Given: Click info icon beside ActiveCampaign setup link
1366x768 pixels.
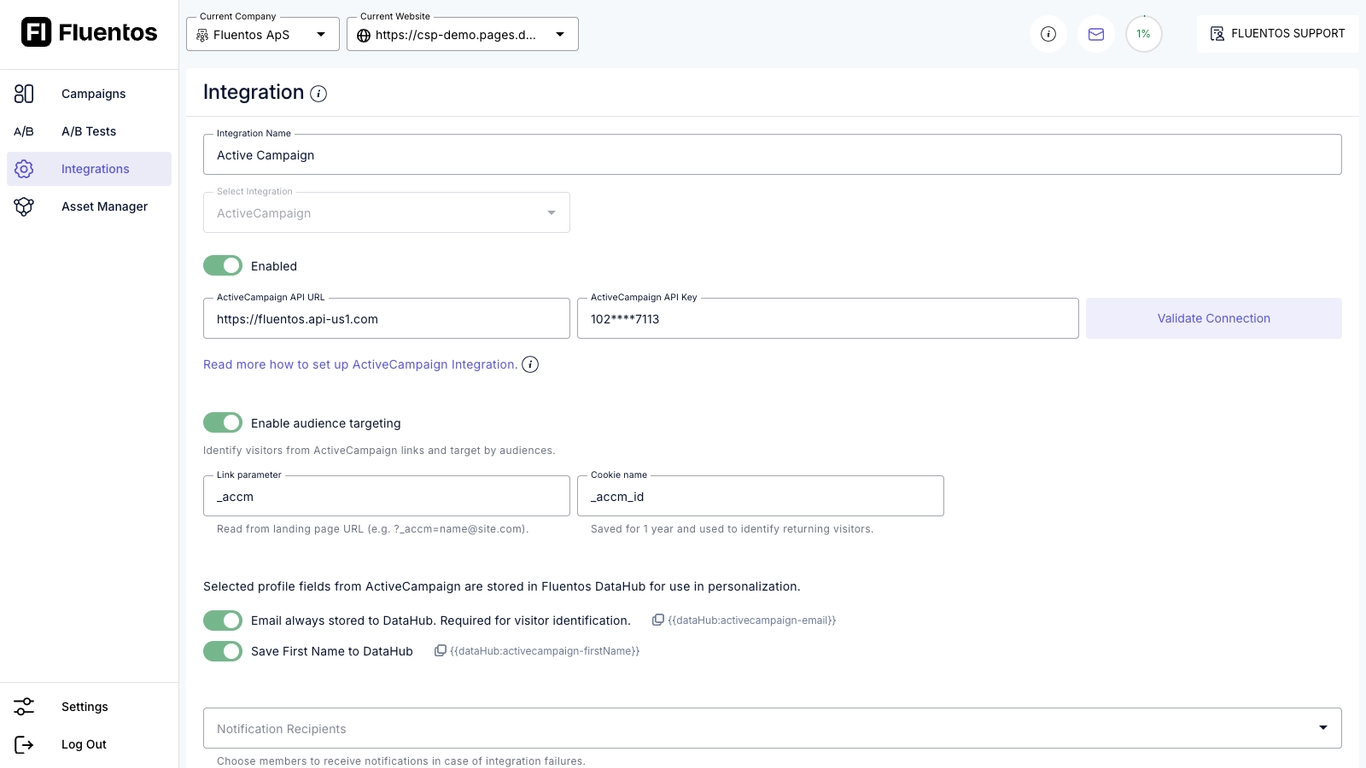Looking at the screenshot, I should tap(530, 364).
